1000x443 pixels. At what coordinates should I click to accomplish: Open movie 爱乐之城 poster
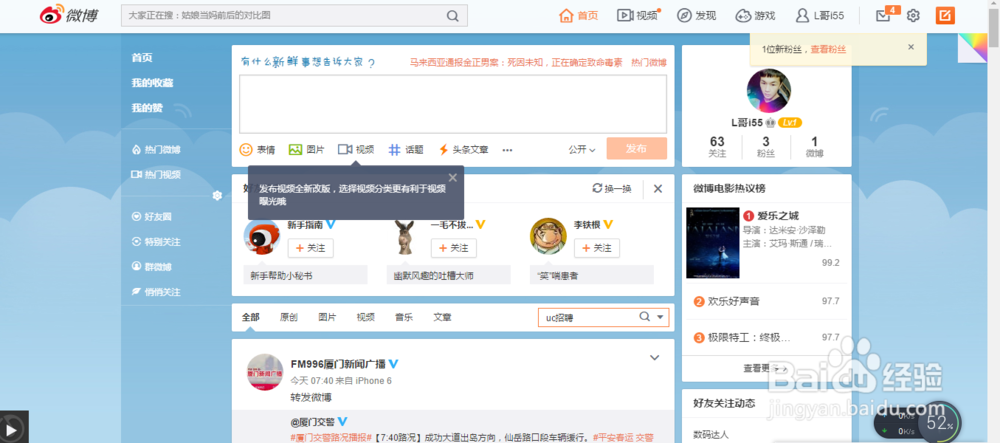coord(712,243)
